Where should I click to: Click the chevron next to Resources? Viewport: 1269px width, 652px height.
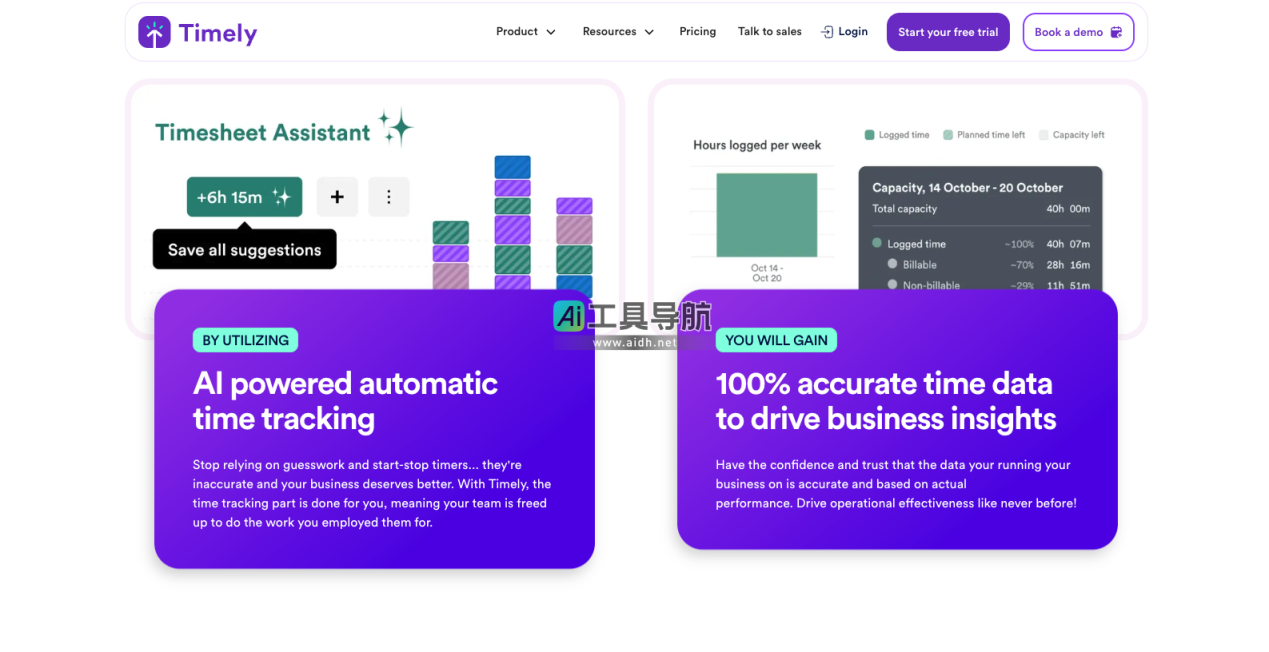tap(649, 32)
